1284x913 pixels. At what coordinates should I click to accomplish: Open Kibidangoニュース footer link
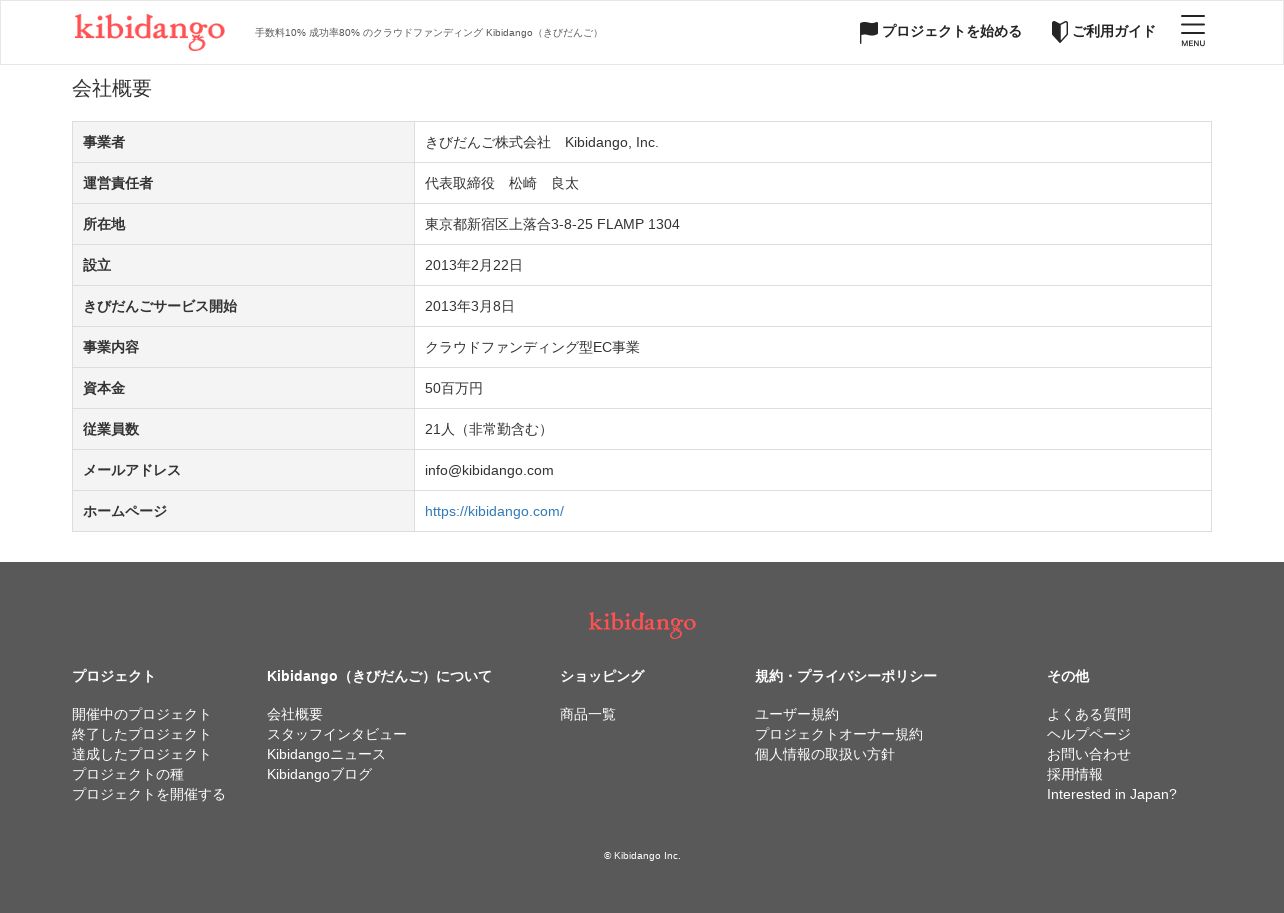326,754
